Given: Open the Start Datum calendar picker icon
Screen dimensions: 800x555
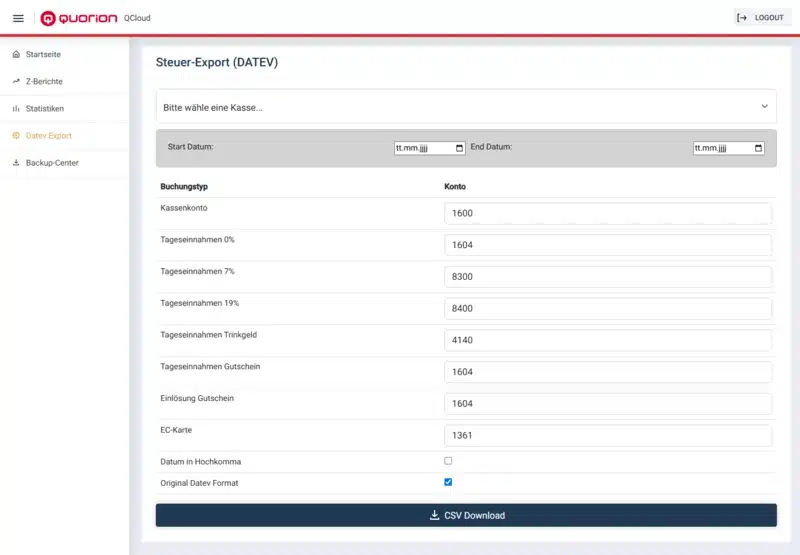Looking at the screenshot, I should (459, 148).
